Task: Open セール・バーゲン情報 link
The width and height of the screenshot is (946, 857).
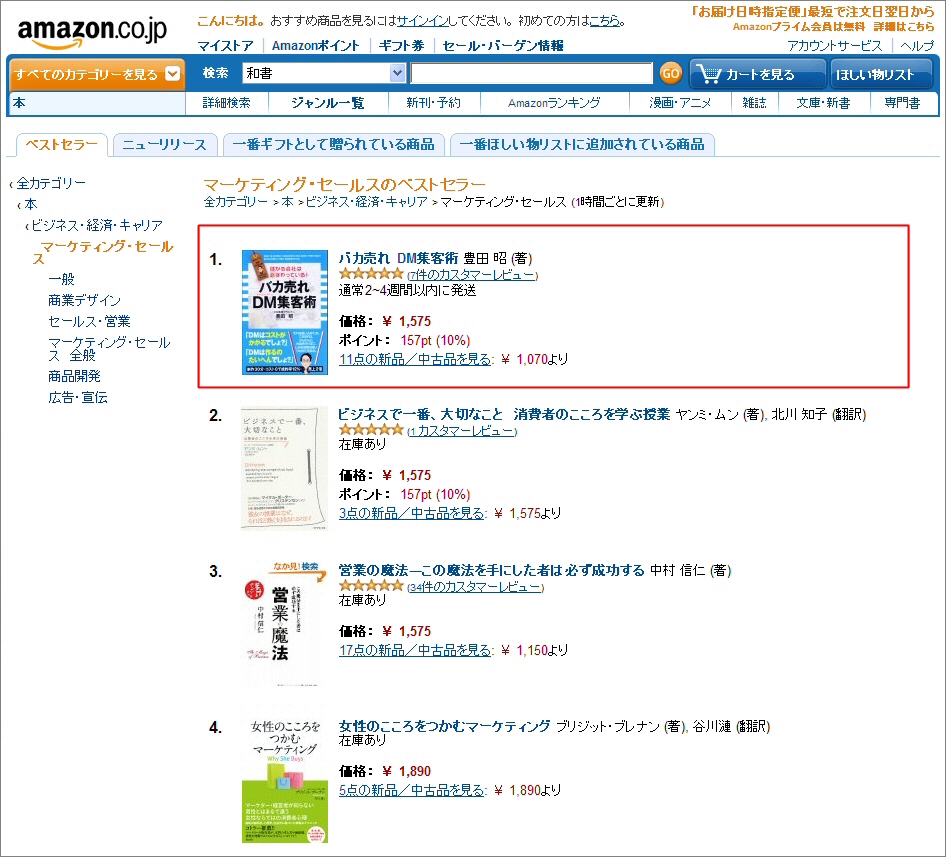Action: click(503, 45)
